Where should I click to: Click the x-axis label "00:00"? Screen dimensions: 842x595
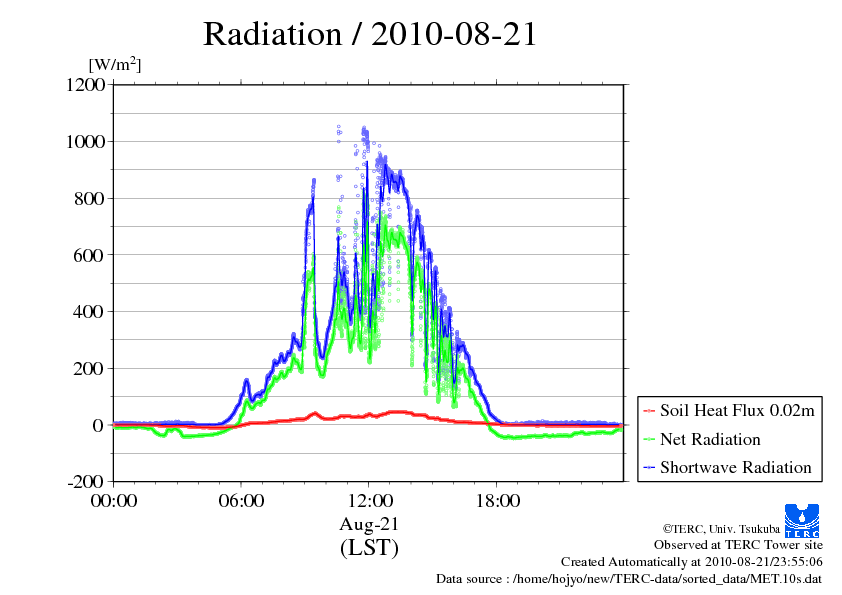pos(114,501)
